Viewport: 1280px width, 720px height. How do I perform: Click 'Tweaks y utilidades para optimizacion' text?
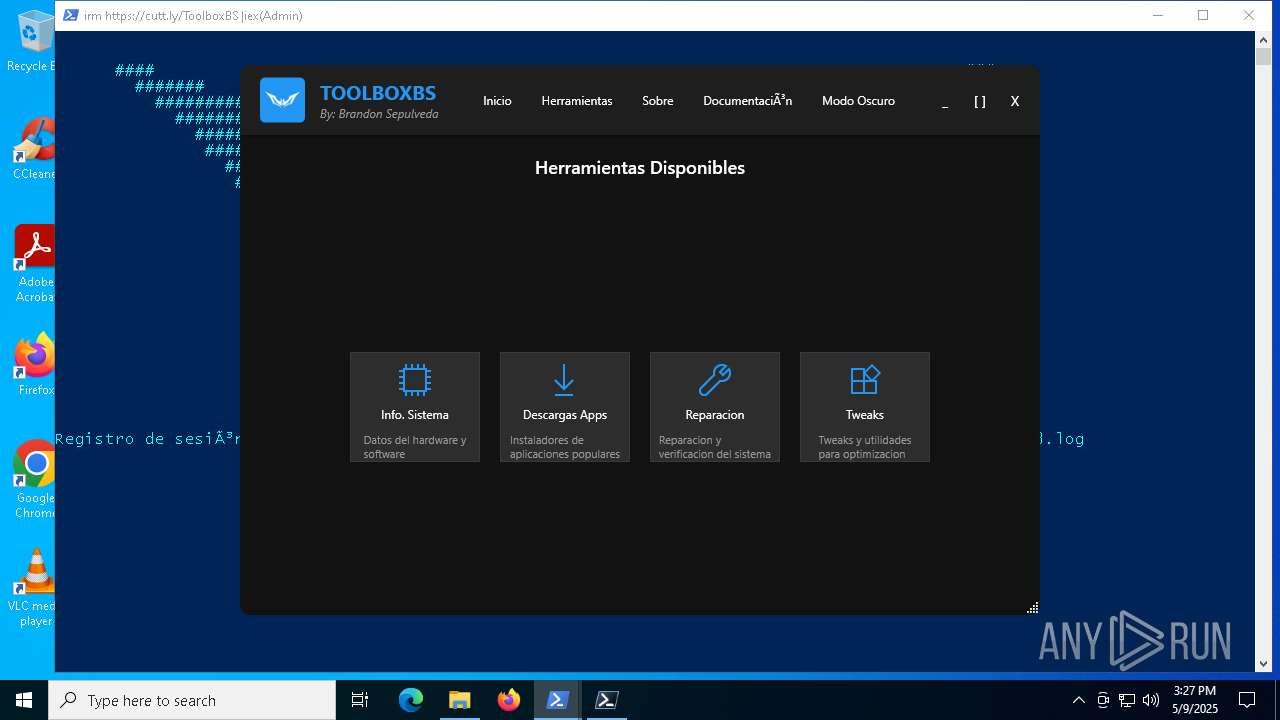pos(865,447)
